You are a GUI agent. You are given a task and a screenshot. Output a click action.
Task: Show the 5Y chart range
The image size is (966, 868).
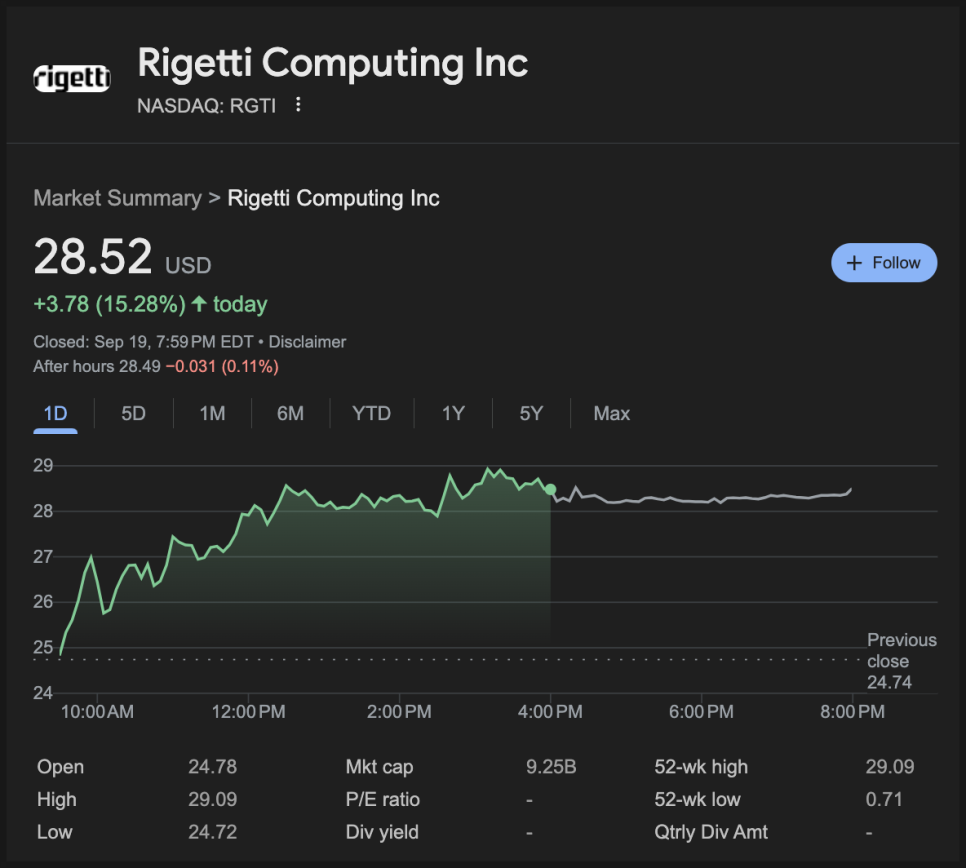click(531, 413)
